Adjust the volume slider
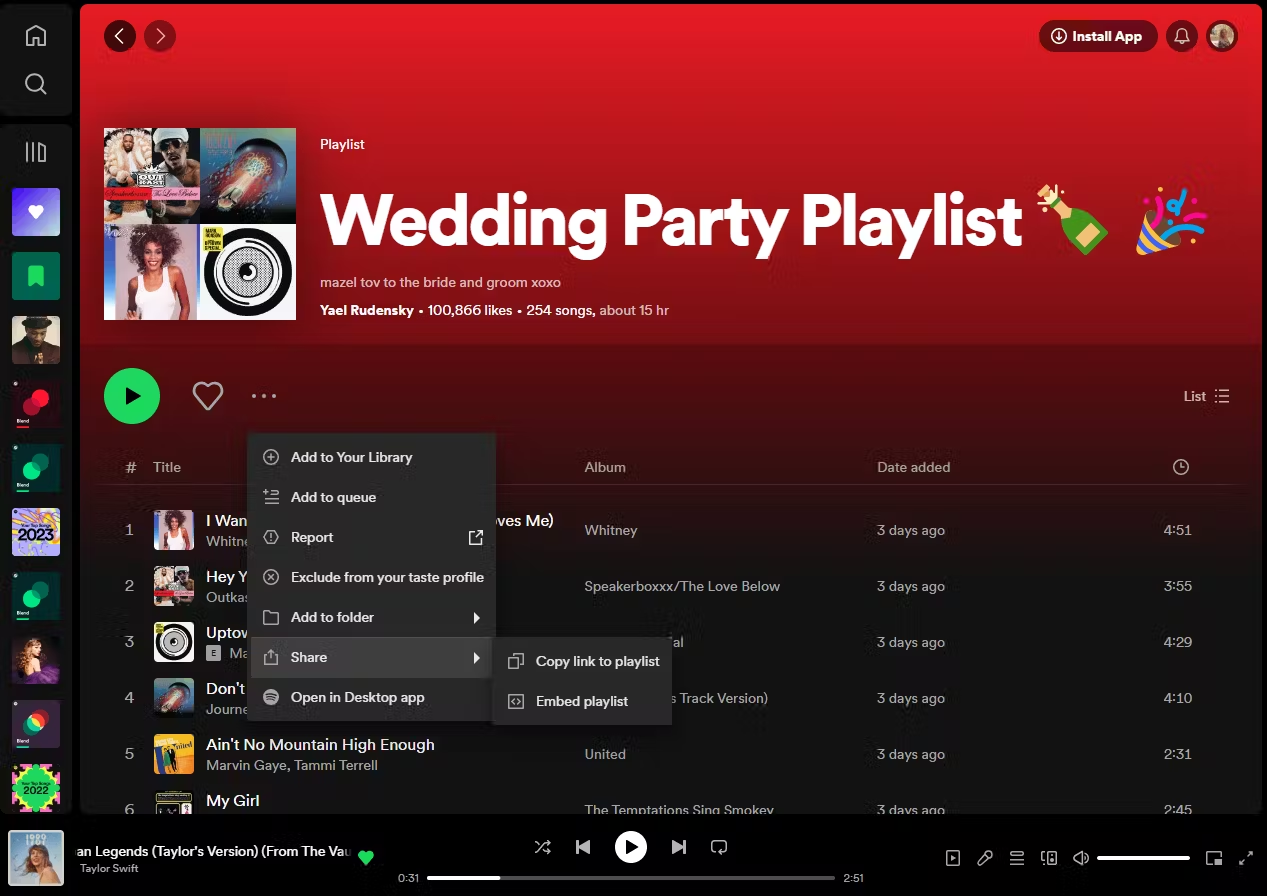The width and height of the screenshot is (1267, 896). [1143, 858]
